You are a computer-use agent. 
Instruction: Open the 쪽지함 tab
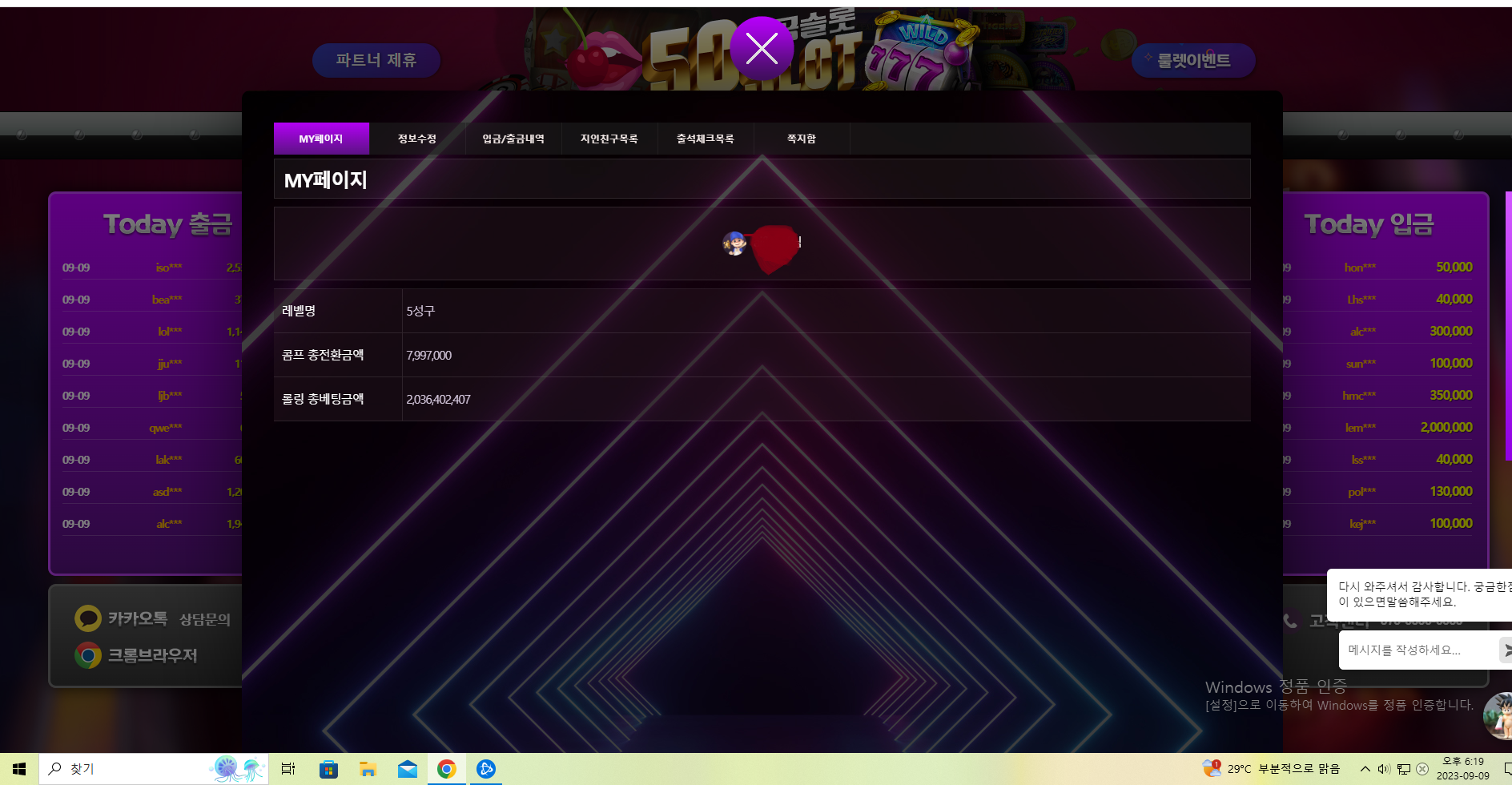[x=802, y=139]
